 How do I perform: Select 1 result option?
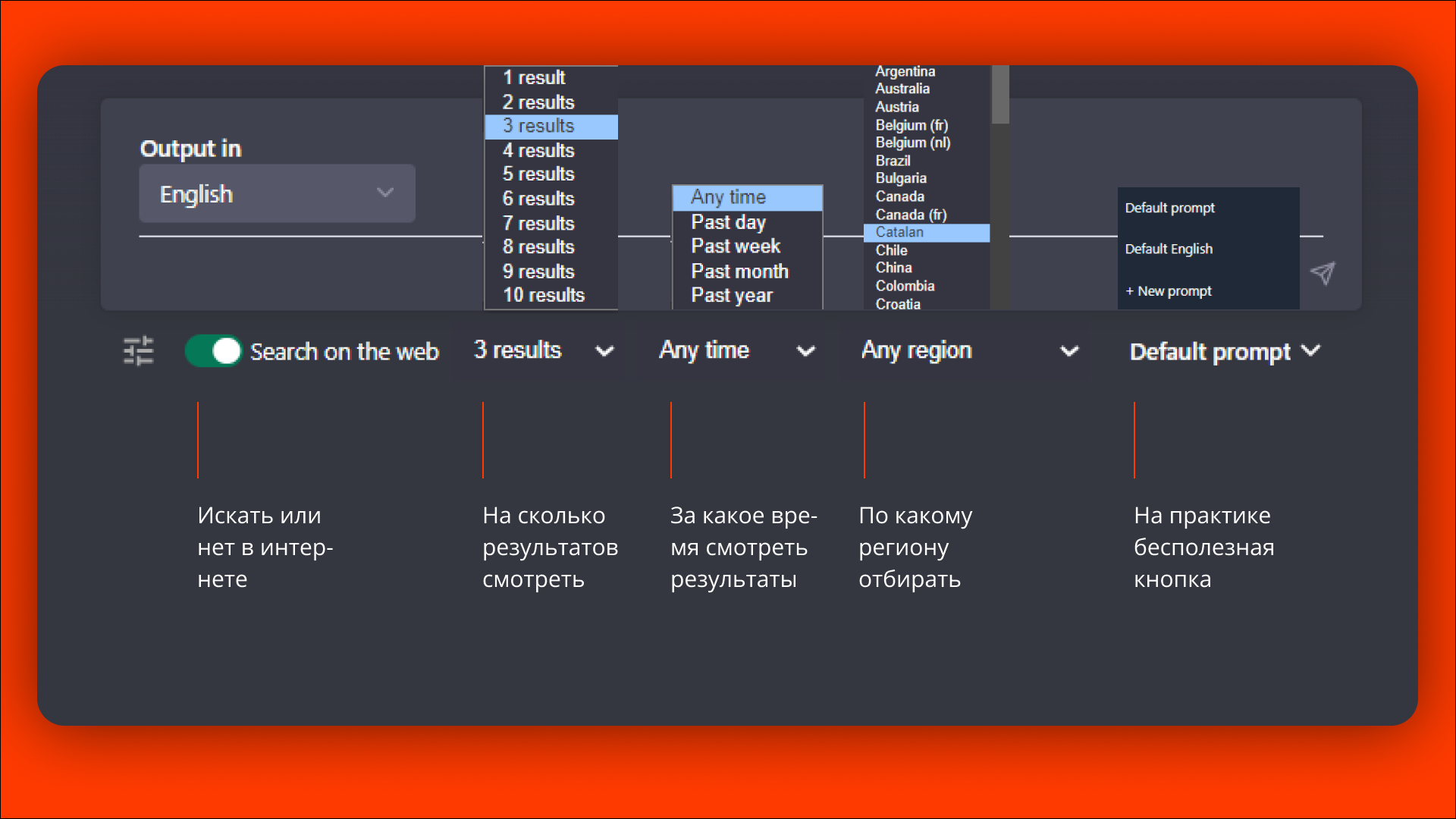point(534,77)
